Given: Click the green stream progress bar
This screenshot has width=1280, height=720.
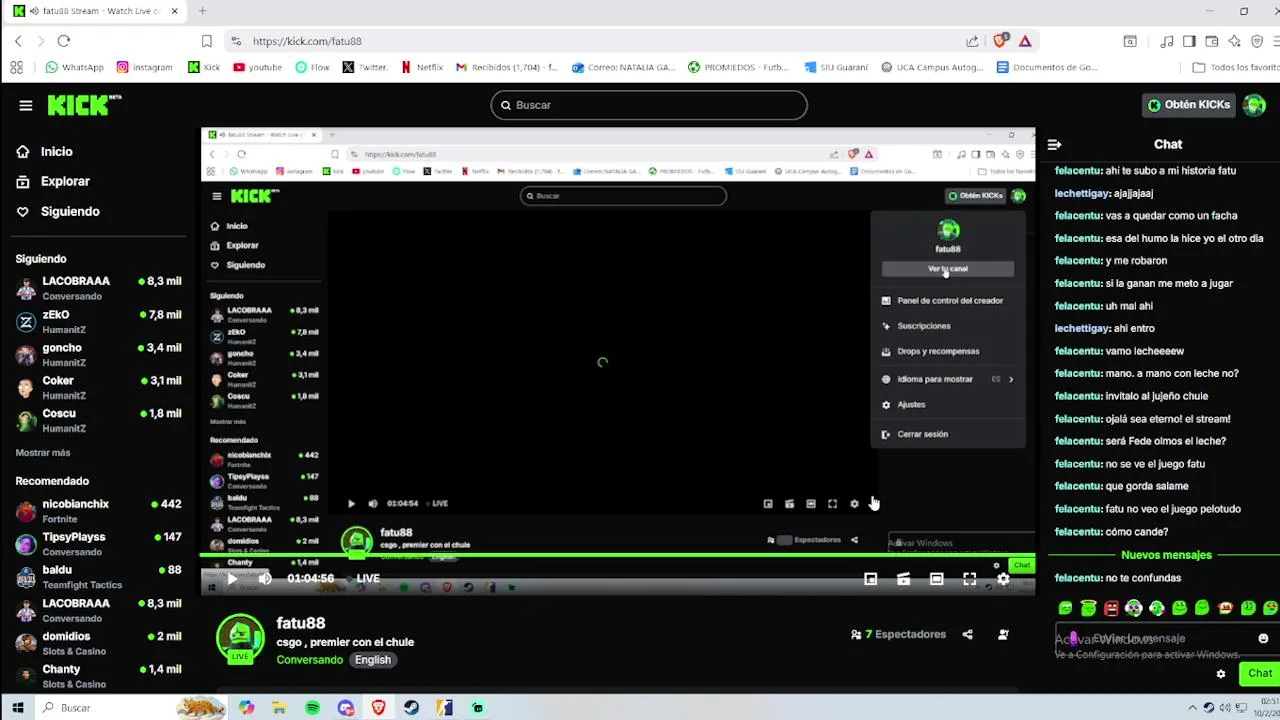Looking at the screenshot, I should pyautogui.click(x=618, y=555).
